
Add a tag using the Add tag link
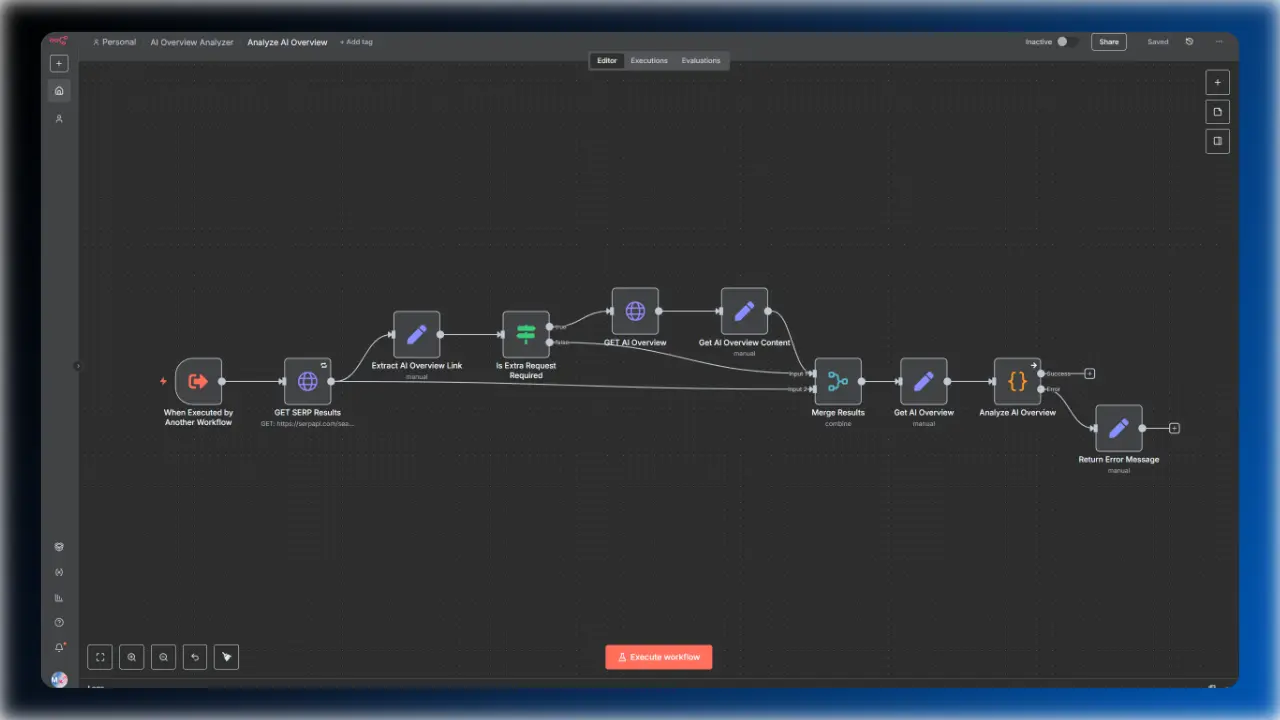[356, 41]
